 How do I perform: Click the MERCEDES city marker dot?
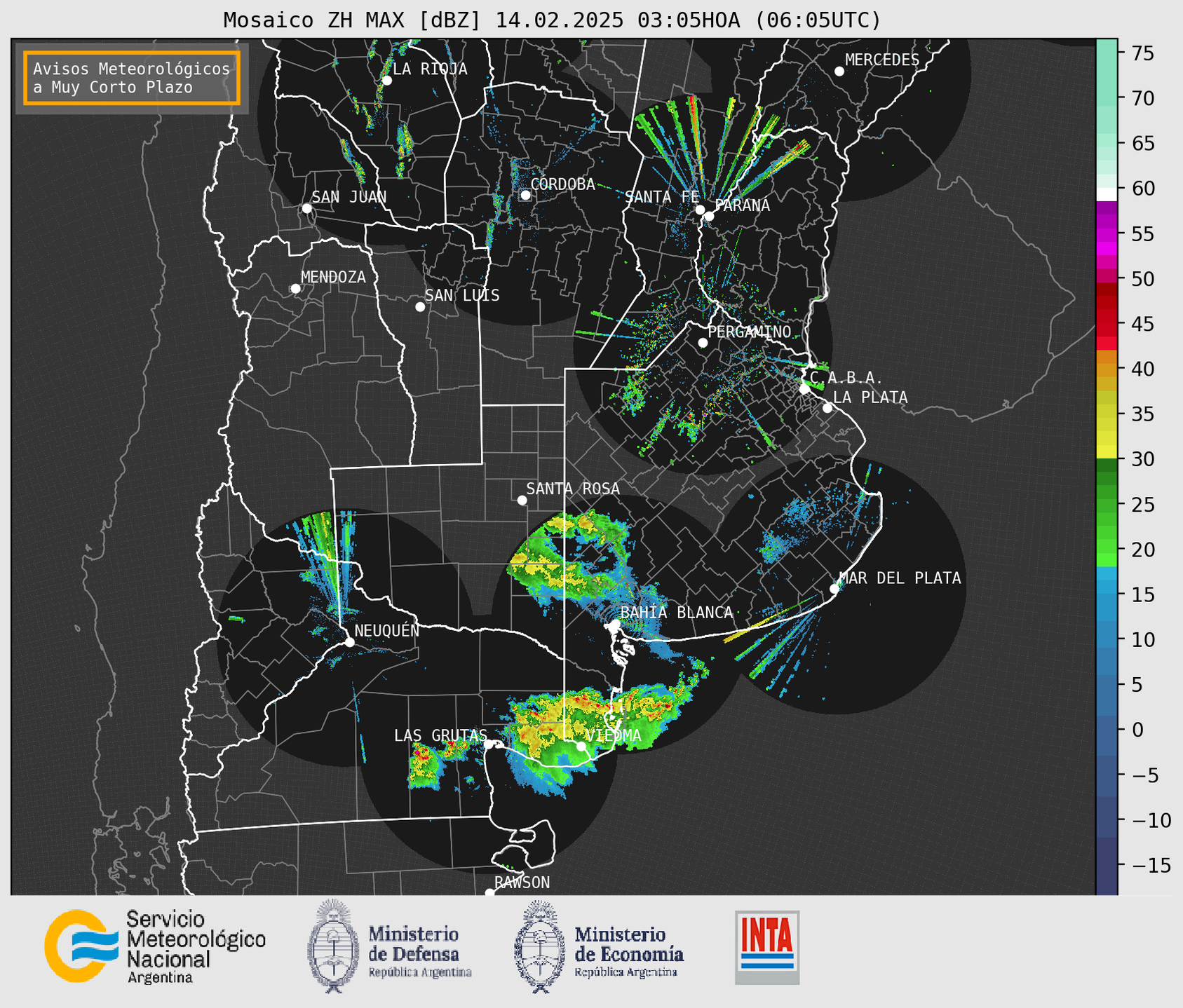click(x=839, y=71)
